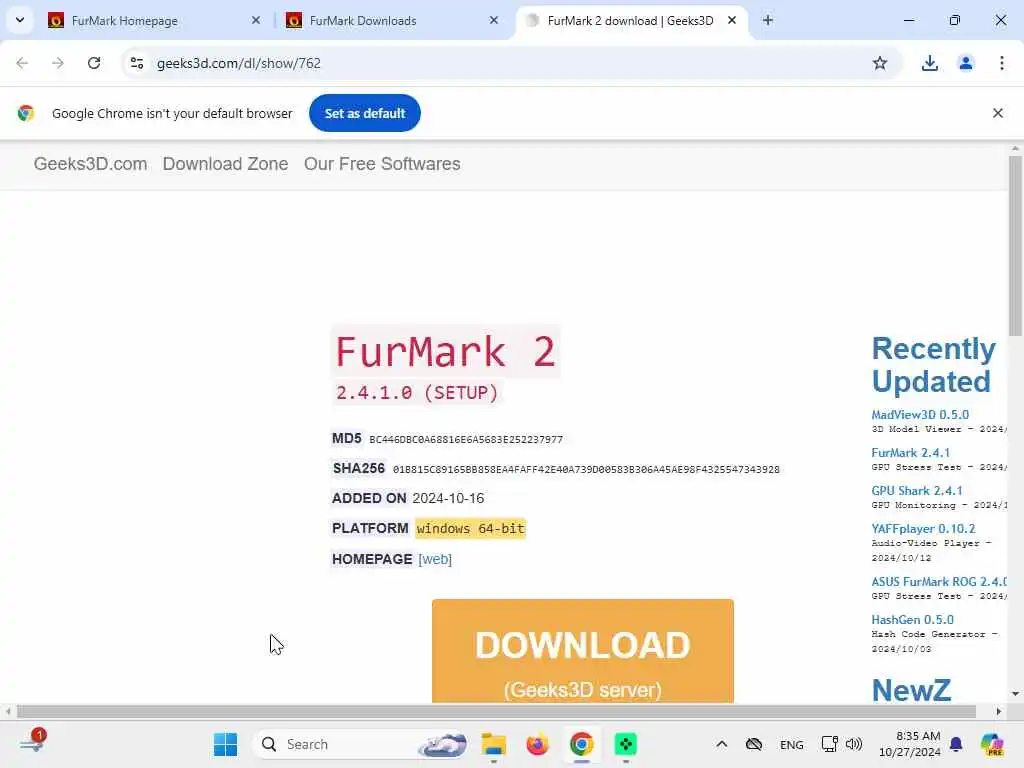The image size is (1024, 768).
Task: Open the Chrome profile icon
Action: (966, 63)
